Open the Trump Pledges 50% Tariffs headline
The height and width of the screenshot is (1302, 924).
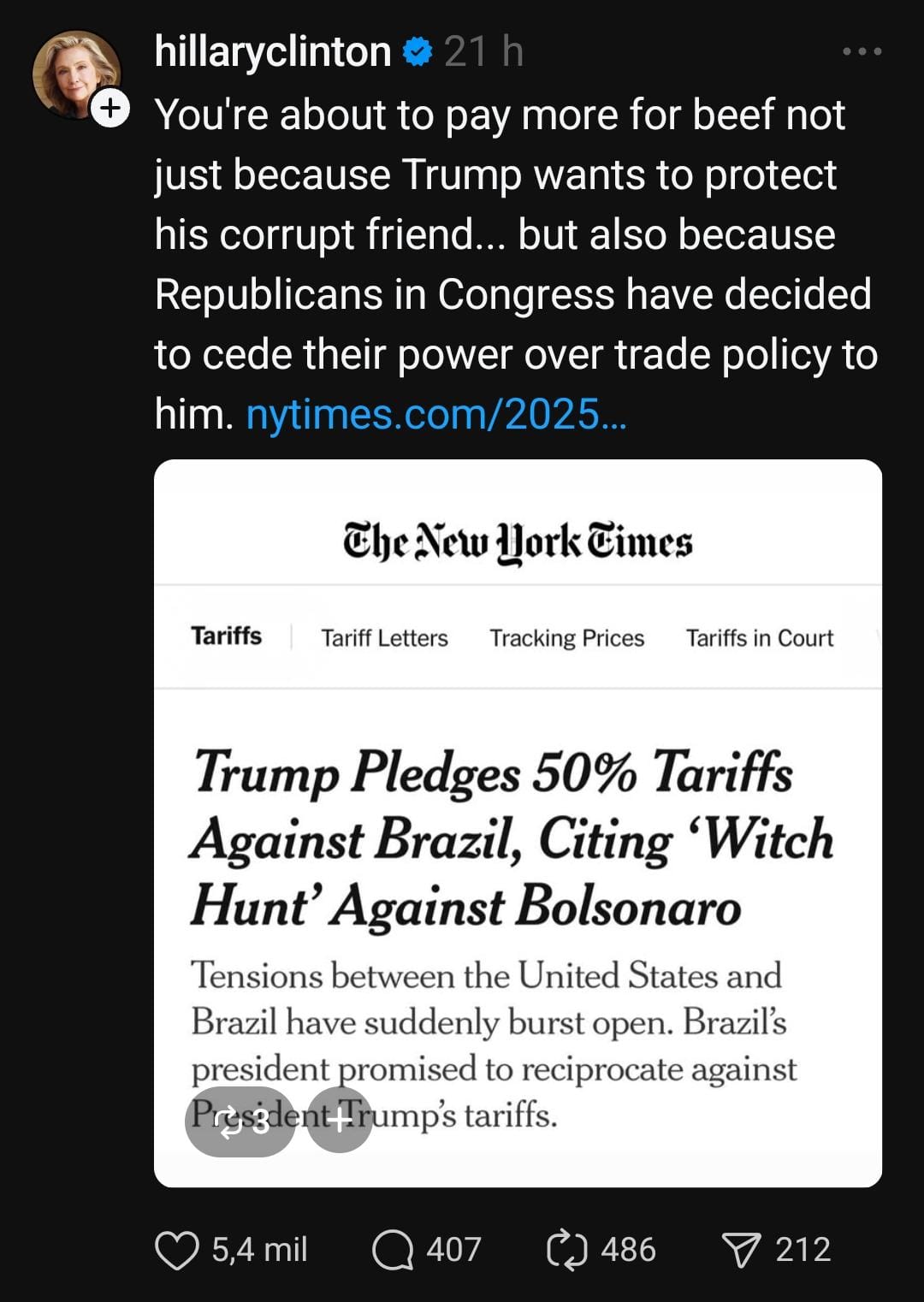[511, 838]
